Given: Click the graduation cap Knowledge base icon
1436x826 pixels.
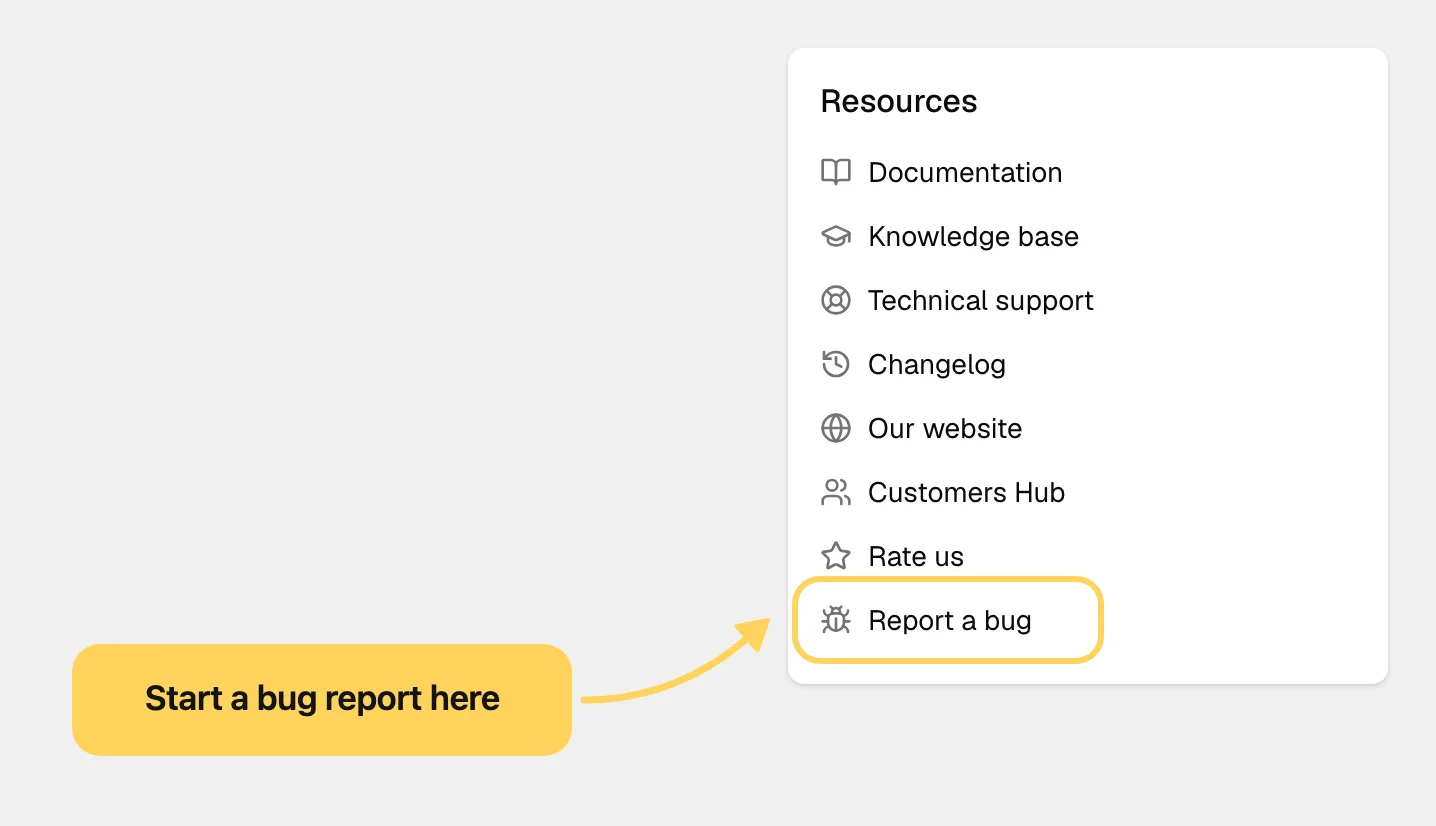Looking at the screenshot, I should point(835,236).
